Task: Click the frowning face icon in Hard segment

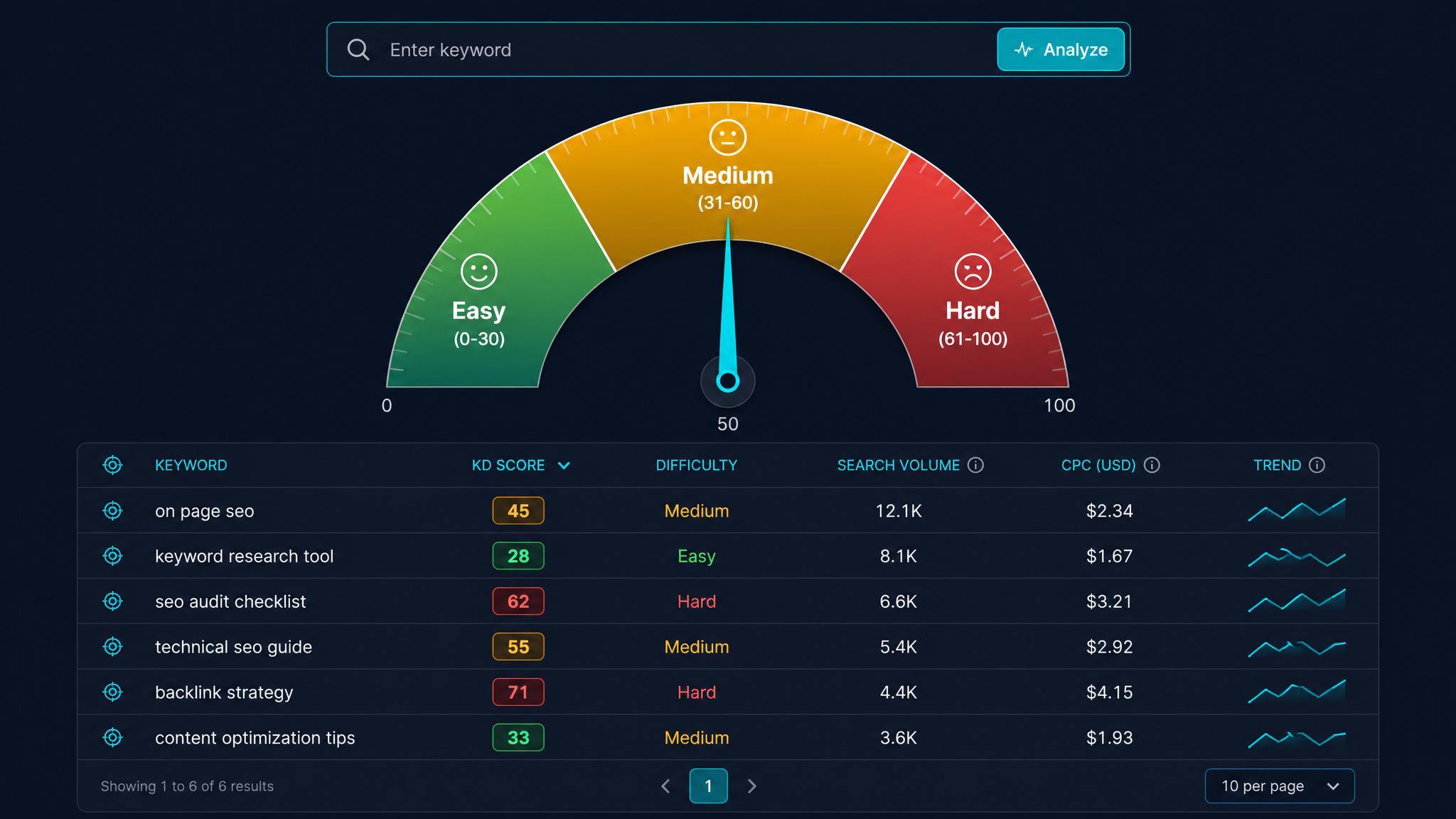Action: pyautogui.click(x=973, y=272)
